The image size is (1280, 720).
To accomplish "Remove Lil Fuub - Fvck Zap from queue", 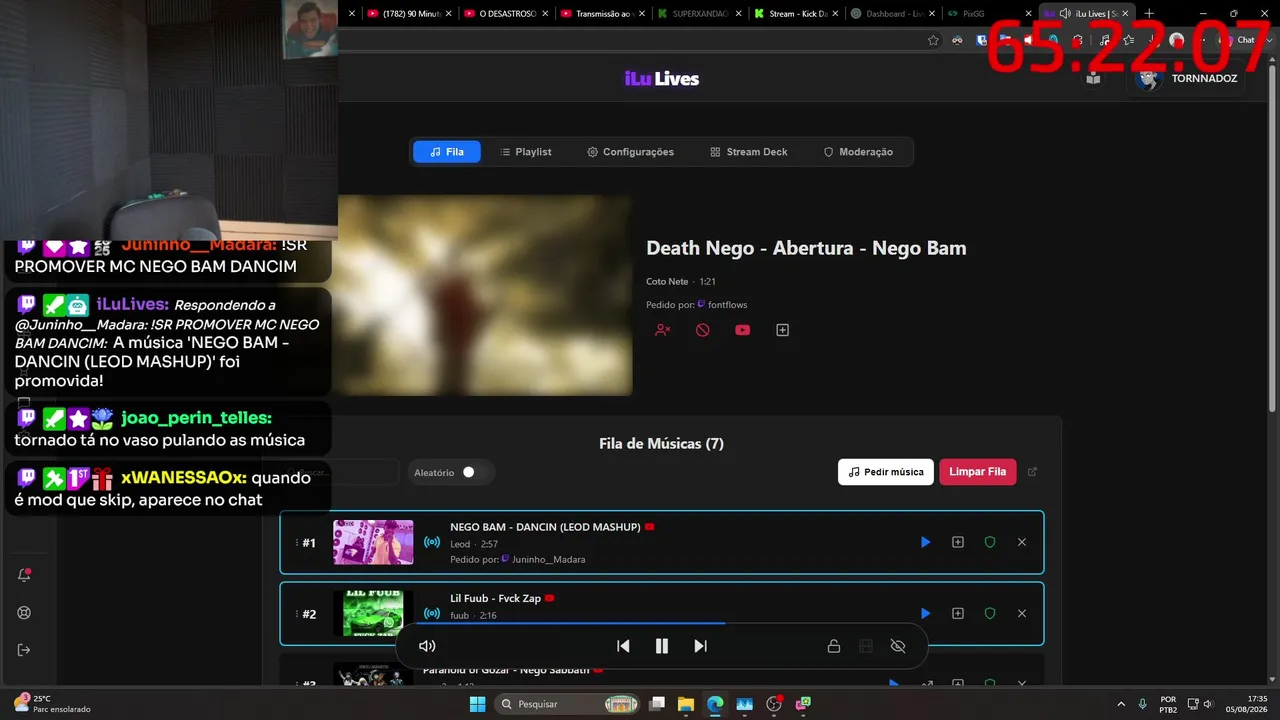I will [x=1022, y=613].
